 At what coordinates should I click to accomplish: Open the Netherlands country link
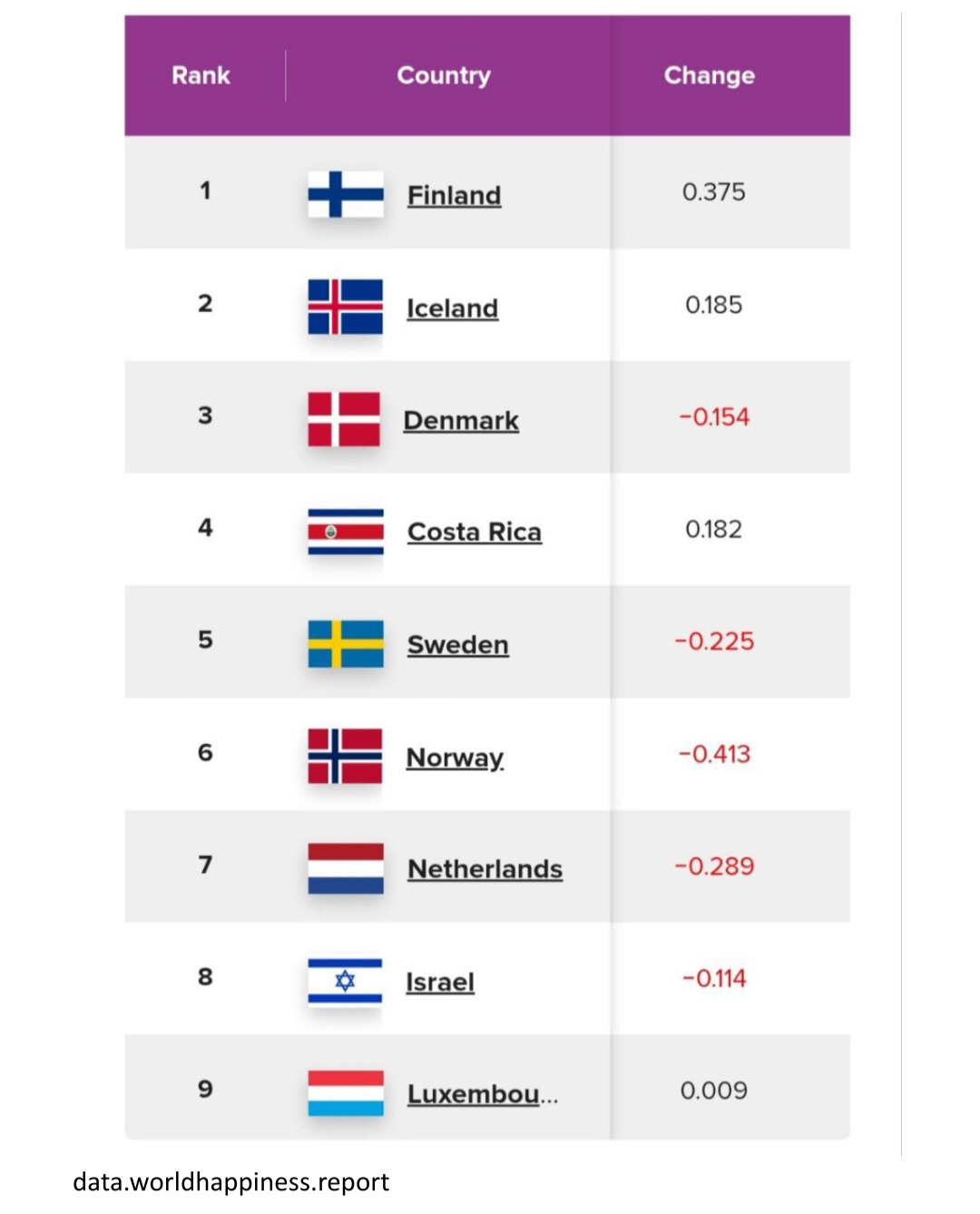pos(485,869)
